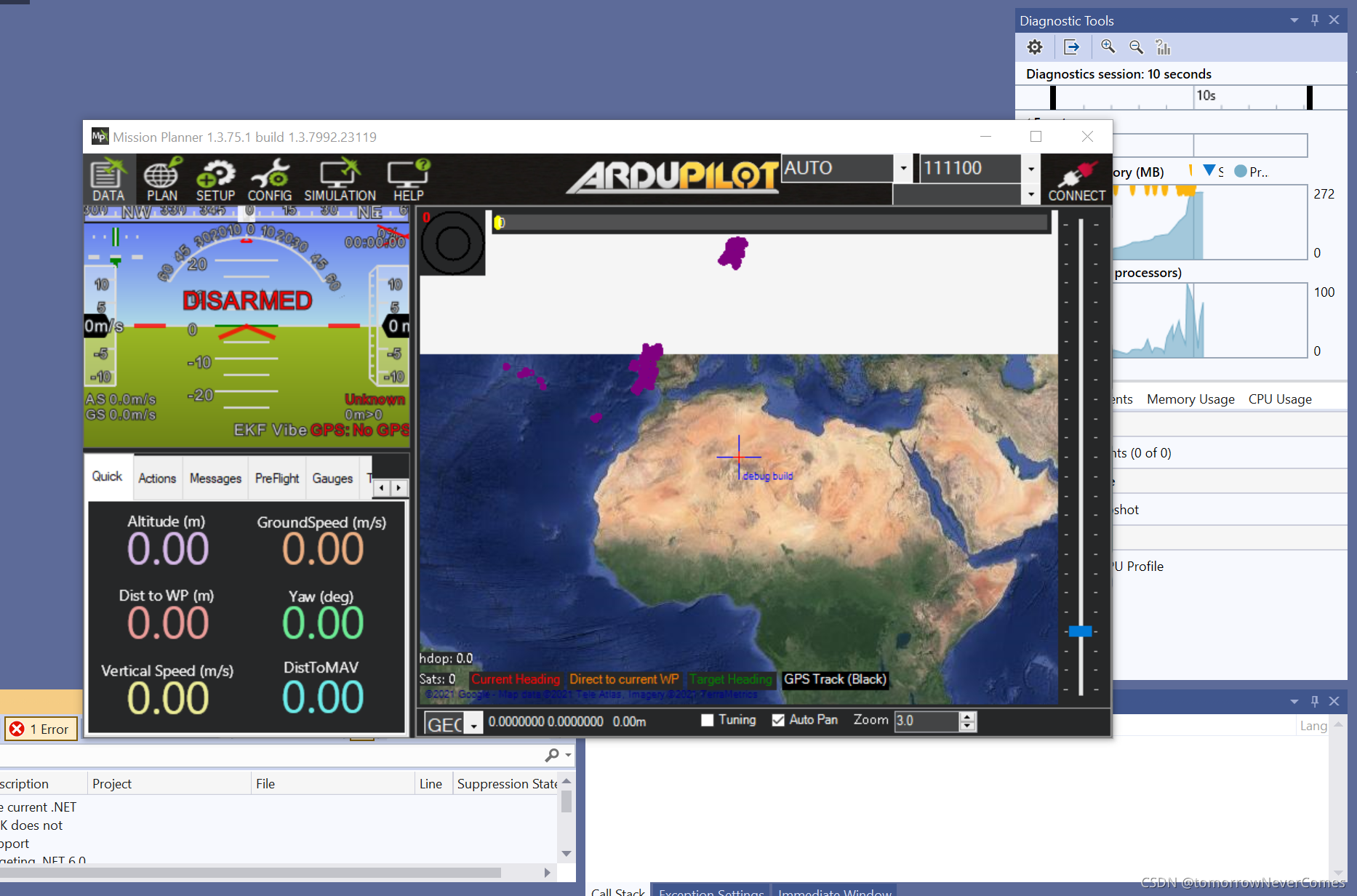Image resolution: width=1357 pixels, height=896 pixels.
Task: Click the Line column header
Action: pos(433,783)
